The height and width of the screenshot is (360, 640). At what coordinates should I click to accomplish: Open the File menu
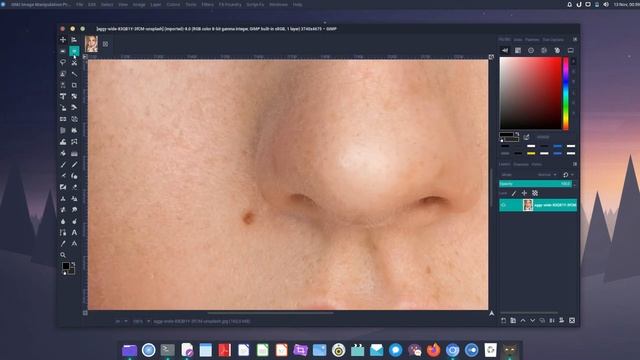(80, 4)
